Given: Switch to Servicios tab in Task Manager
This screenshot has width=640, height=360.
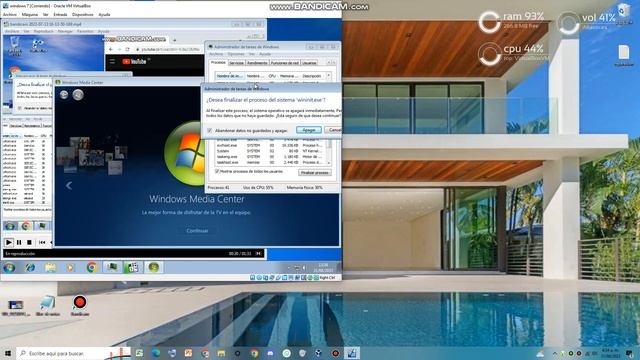Looking at the screenshot, I should tap(236, 63).
